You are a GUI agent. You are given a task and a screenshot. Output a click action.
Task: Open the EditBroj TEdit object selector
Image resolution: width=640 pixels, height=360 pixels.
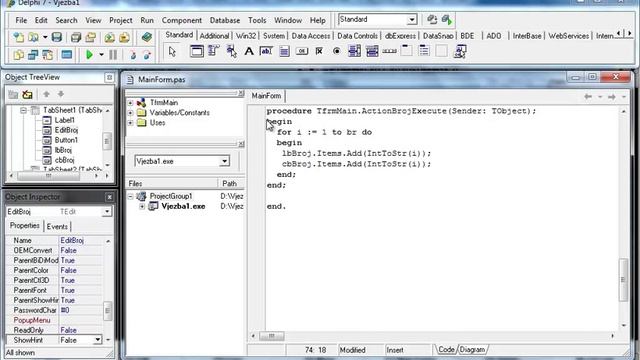(x=107, y=211)
